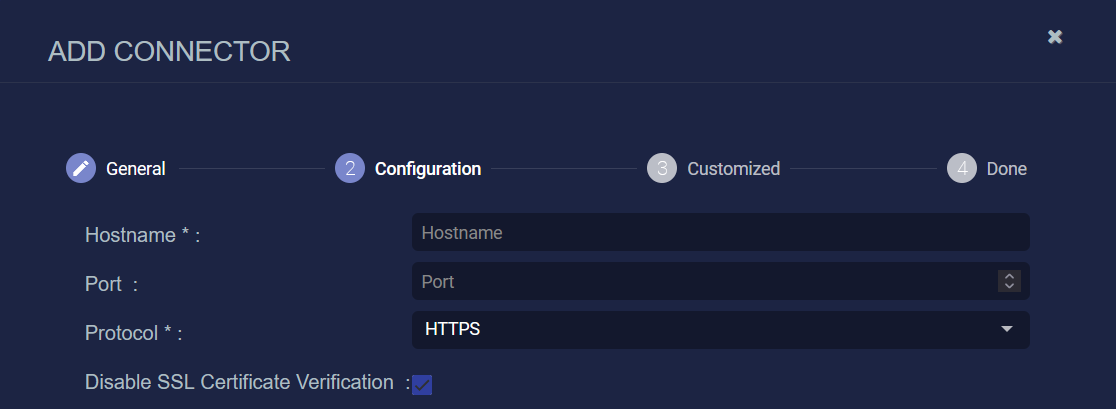Uncheck Disable SSL Certificate Verification checkbox
The image size is (1116, 409).
[x=422, y=385]
